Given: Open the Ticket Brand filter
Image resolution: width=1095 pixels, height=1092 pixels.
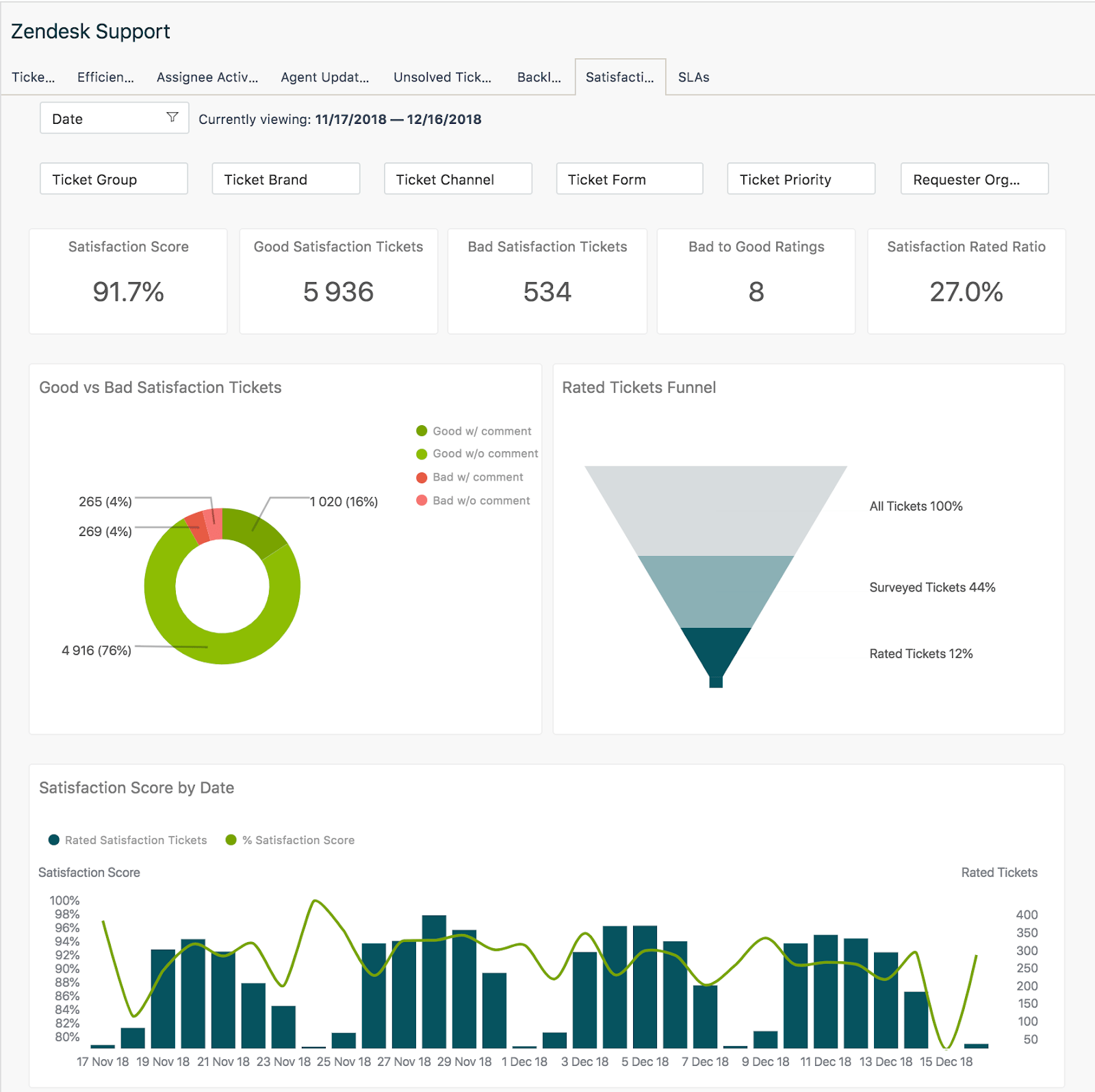Looking at the screenshot, I should click(286, 179).
